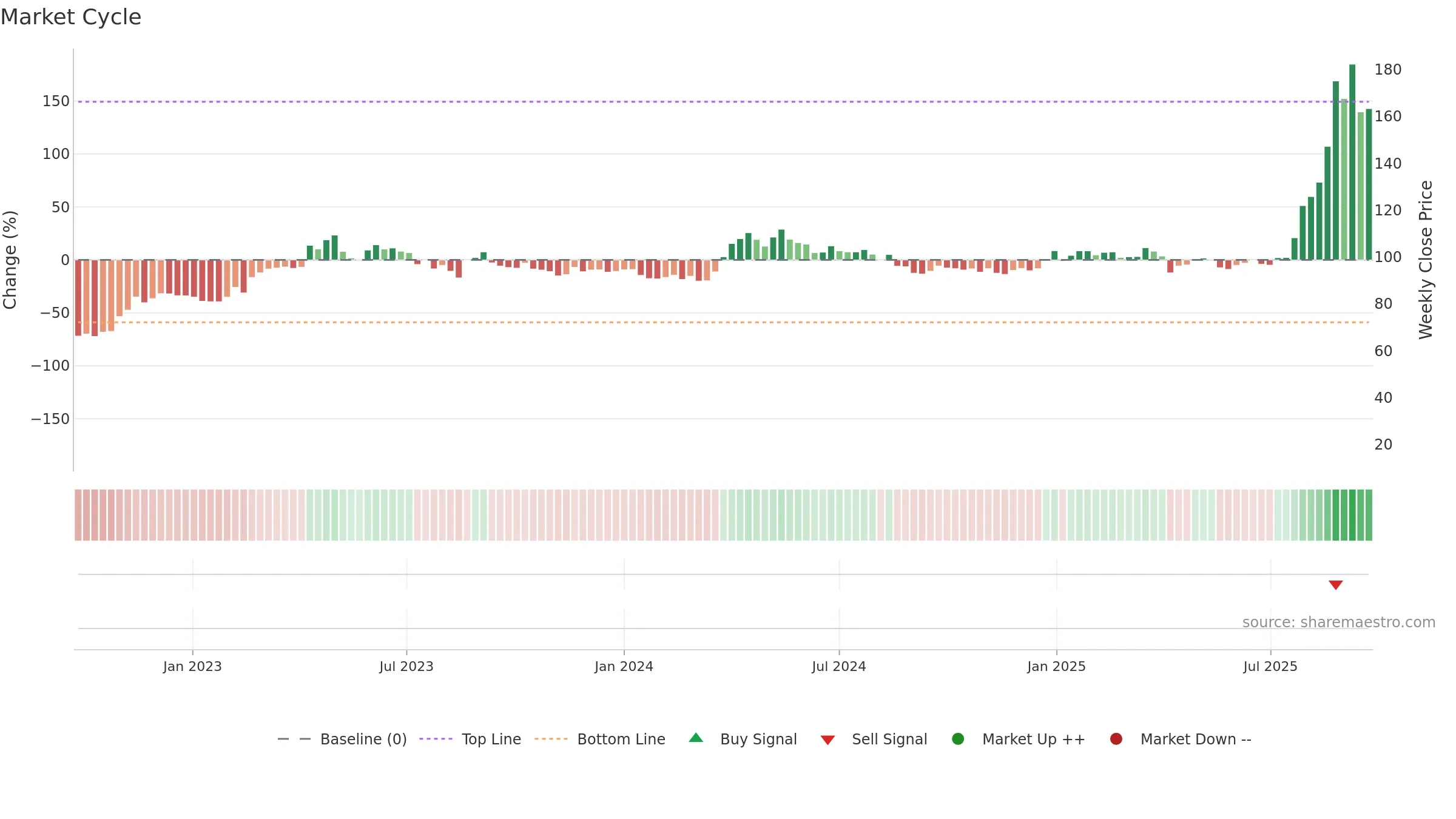Click the Market Up ++ green circle icon
Image resolution: width=1456 pixels, height=819 pixels.
pos(958,739)
